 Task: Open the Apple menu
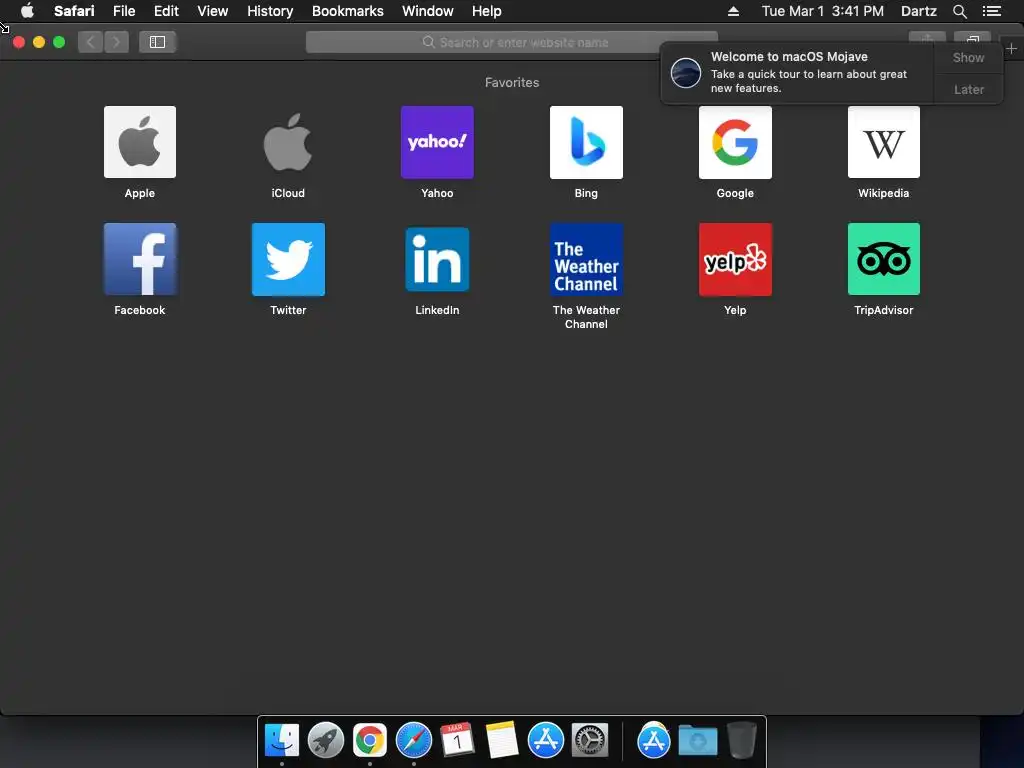[27, 11]
